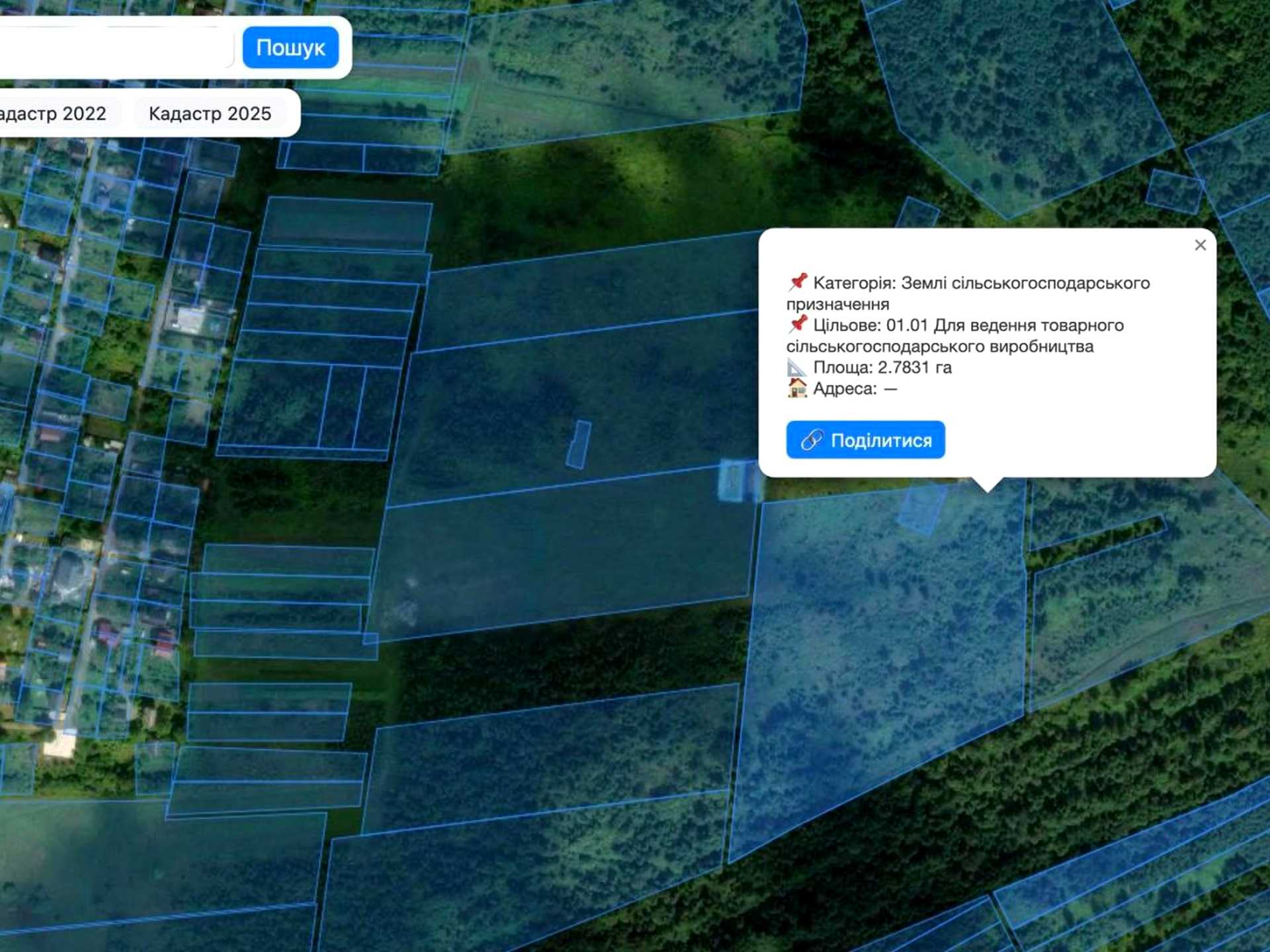Click the Пошук search button
The width and height of the screenshot is (1270, 952).
pos(290,48)
